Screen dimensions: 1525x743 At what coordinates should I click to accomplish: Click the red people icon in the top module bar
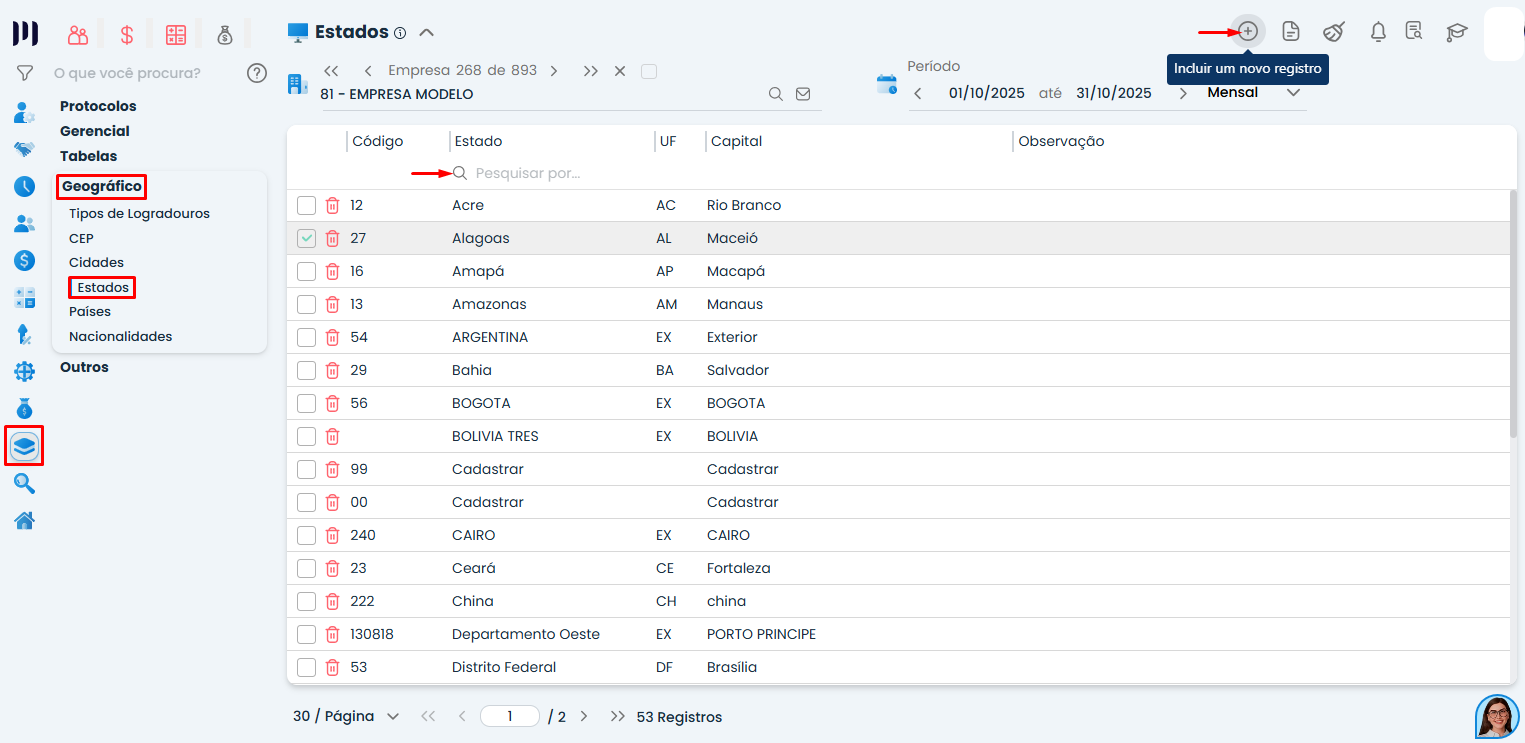pos(78,34)
